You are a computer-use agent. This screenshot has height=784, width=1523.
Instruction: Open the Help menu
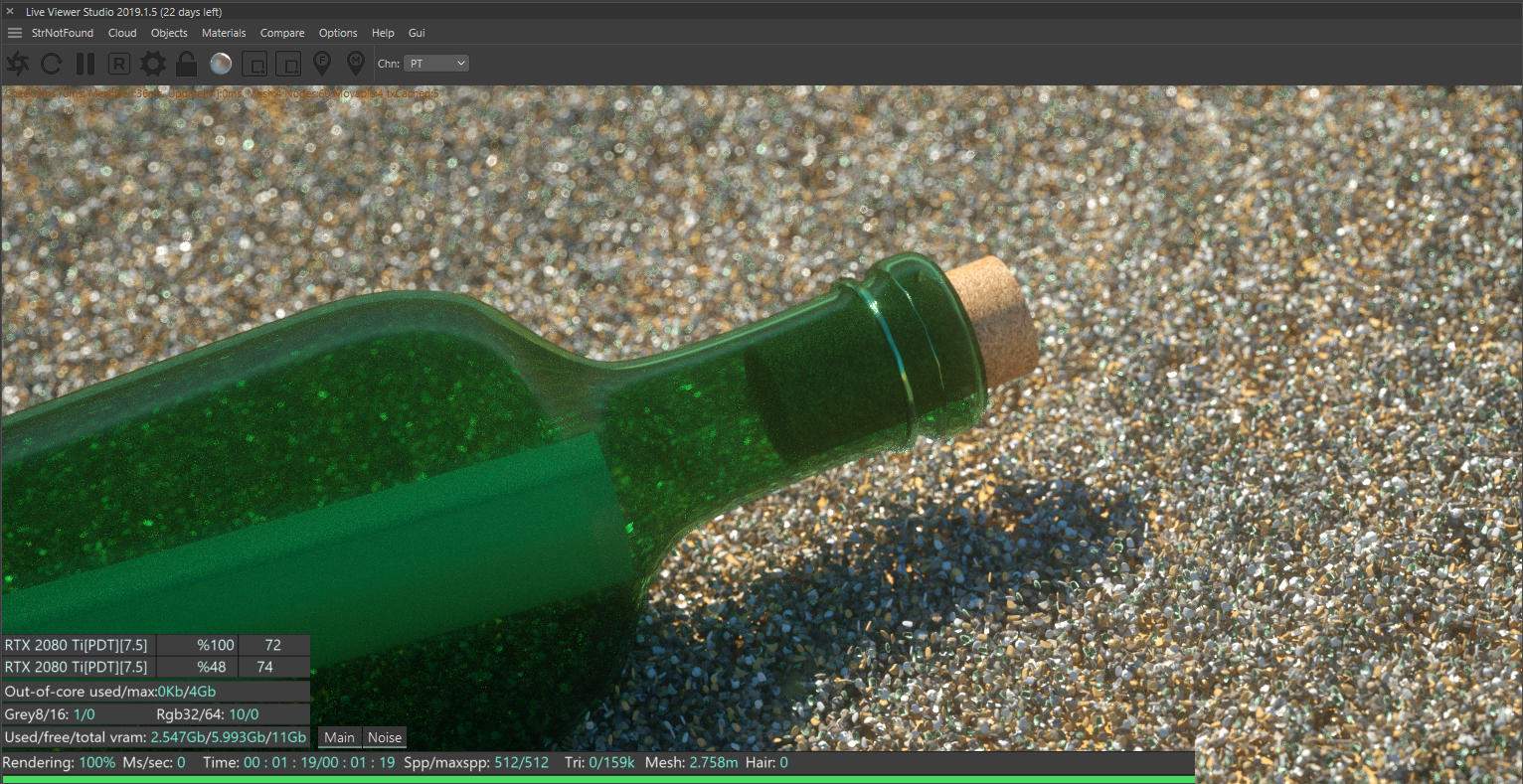(x=383, y=33)
